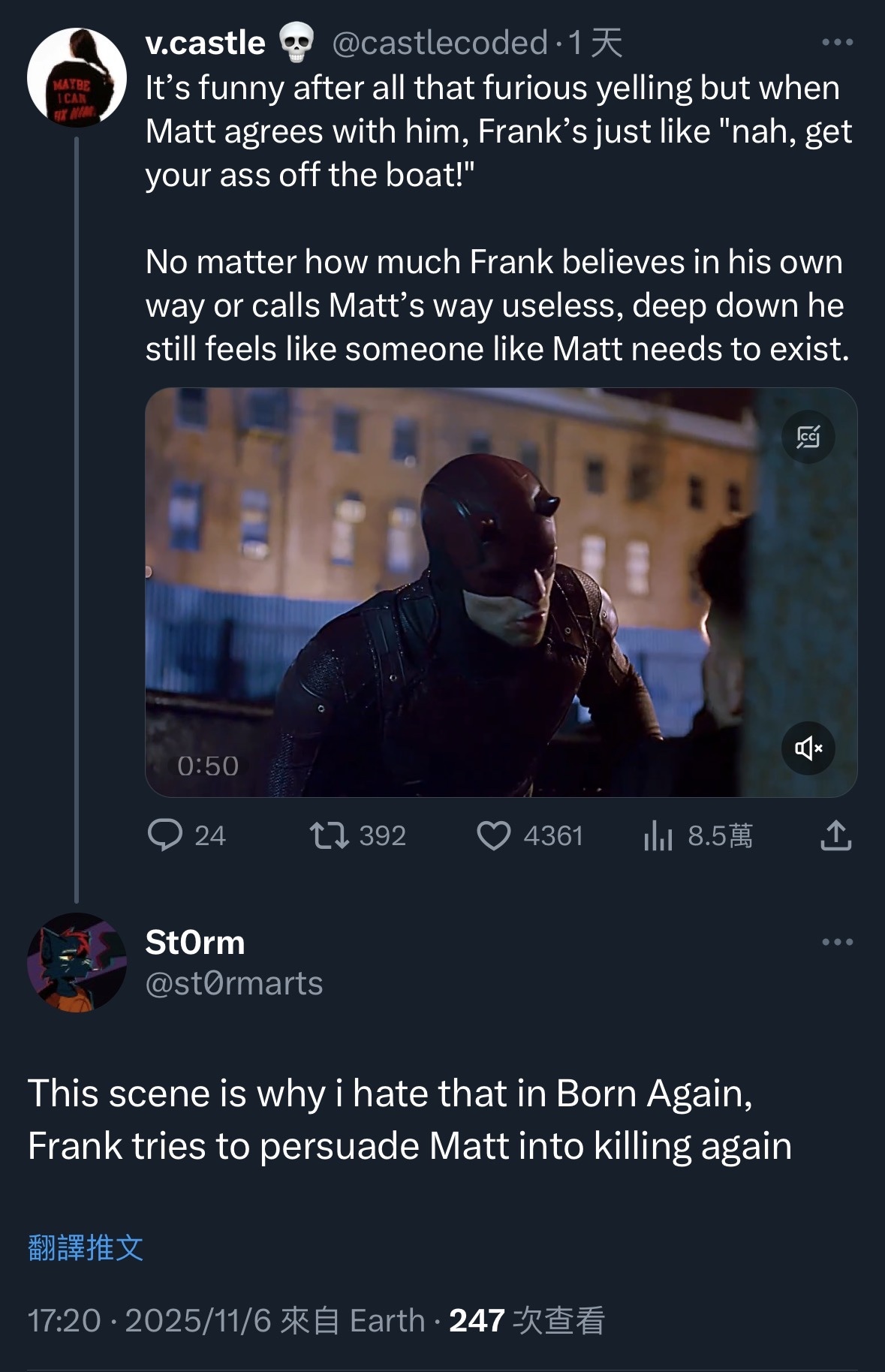This screenshot has width=885, height=1372.
Task: Click the St0rm display name
Action: pos(195,942)
